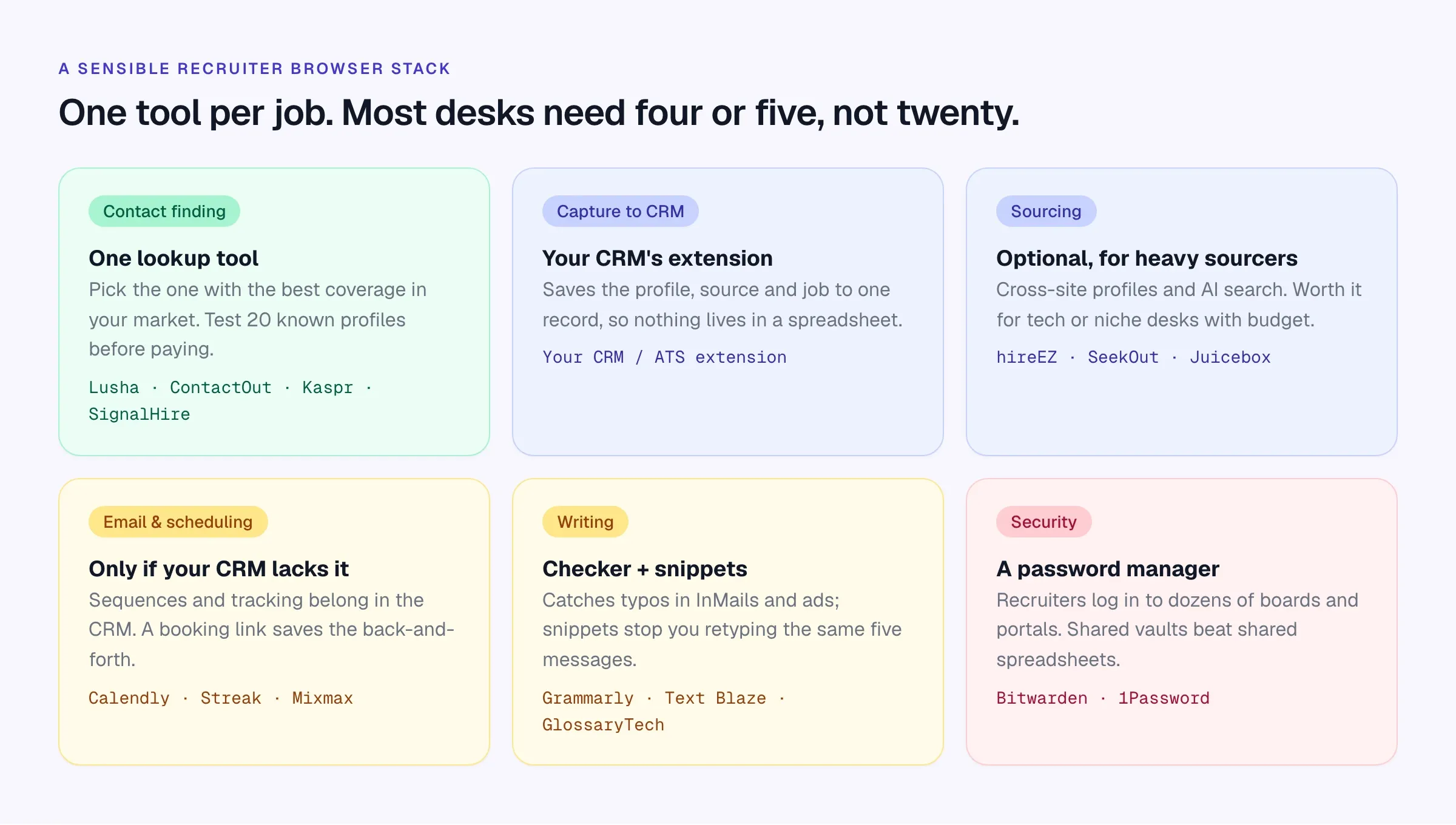This screenshot has width=1456, height=825.
Task: Click the 'Your CRM / ATS extension' text
Action: click(x=664, y=357)
